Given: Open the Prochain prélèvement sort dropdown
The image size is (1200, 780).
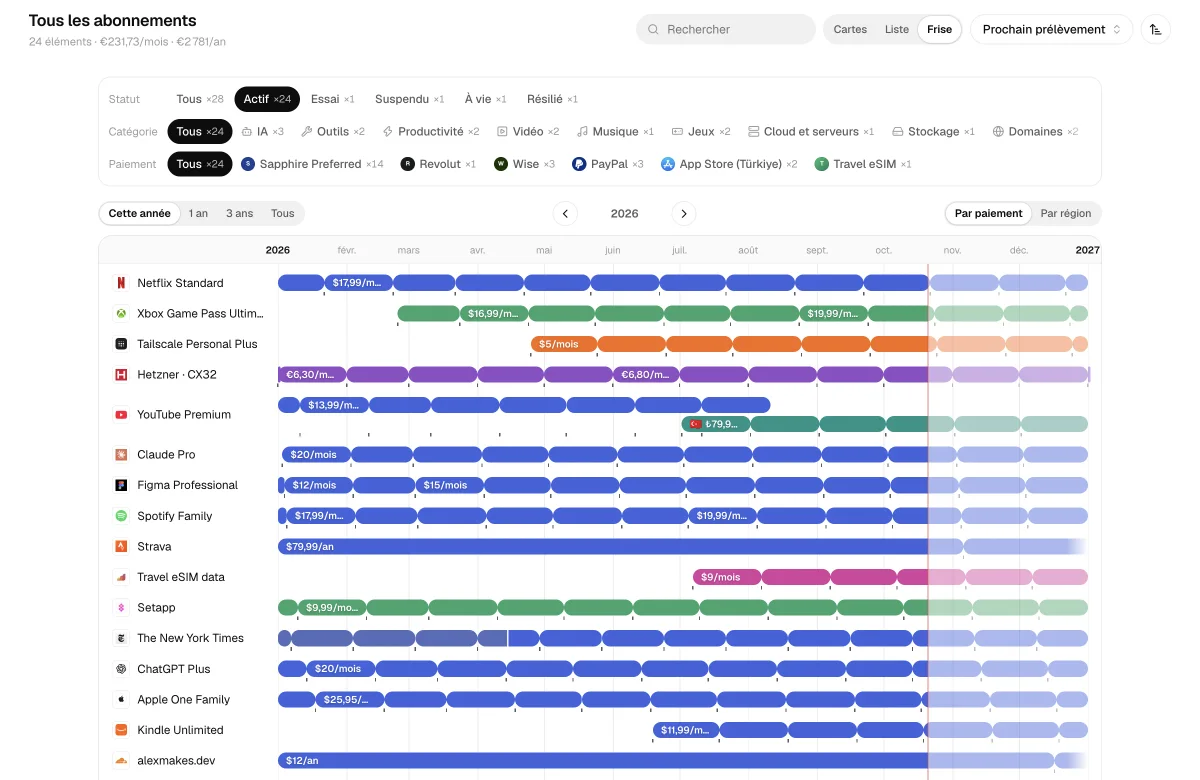Looking at the screenshot, I should pyautogui.click(x=1051, y=29).
